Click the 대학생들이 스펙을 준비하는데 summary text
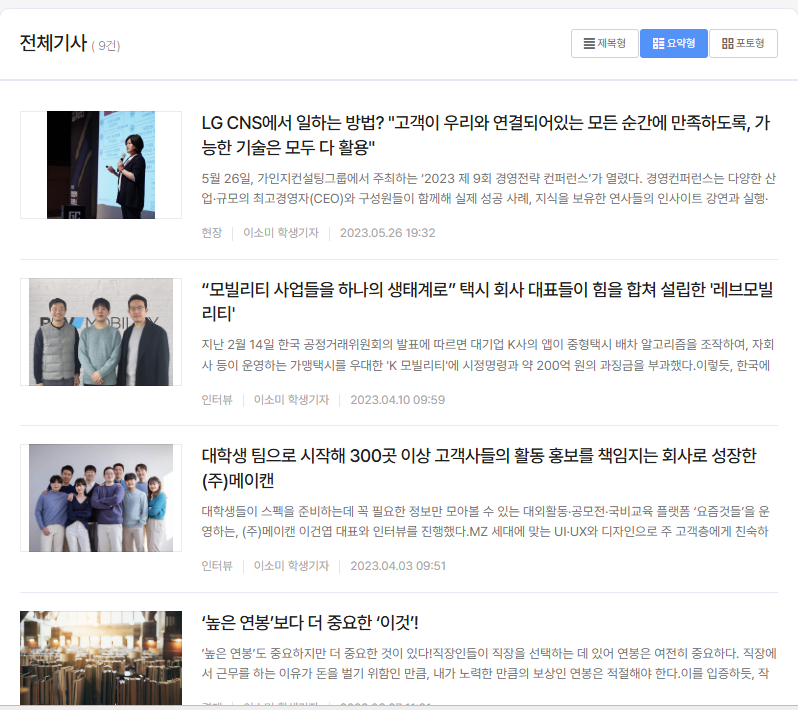The height and width of the screenshot is (710, 798). [x=486, y=521]
